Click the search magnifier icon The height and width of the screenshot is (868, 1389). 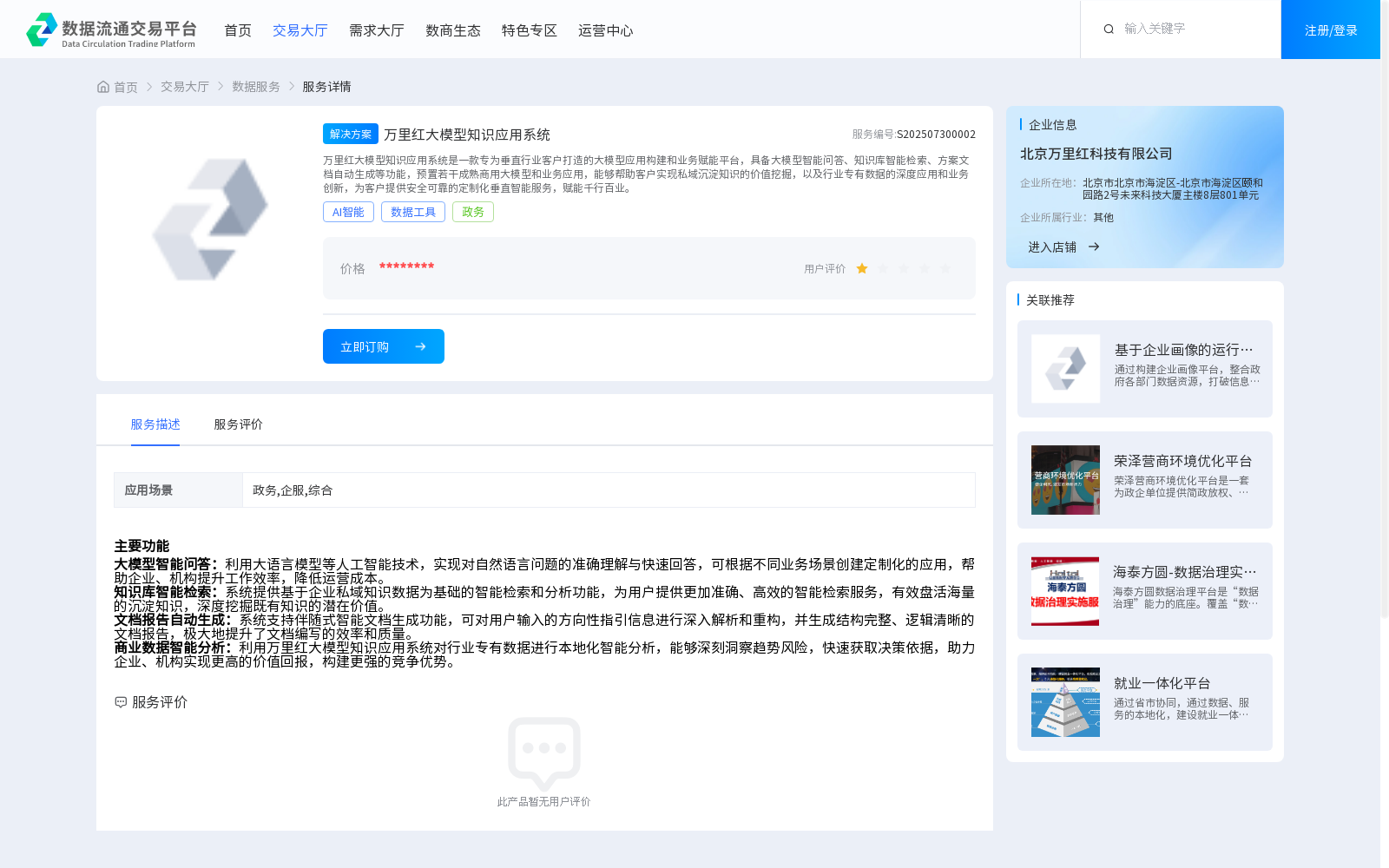1109,30
